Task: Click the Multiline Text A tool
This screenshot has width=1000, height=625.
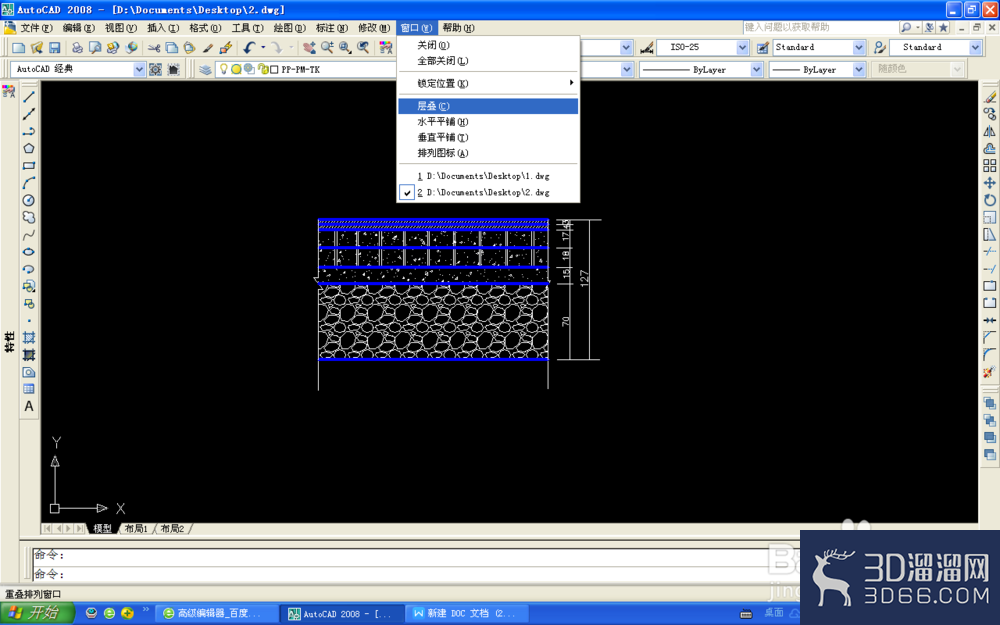Action: click(x=29, y=406)
